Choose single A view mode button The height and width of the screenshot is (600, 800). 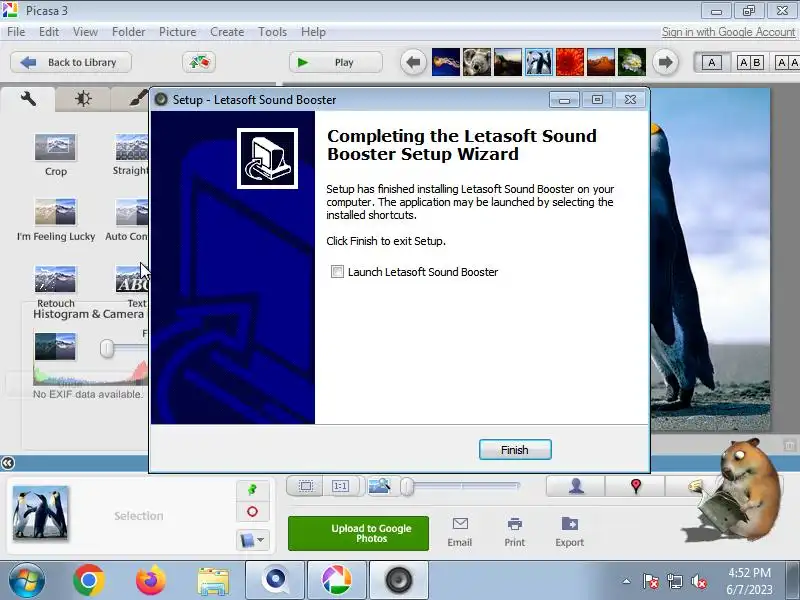pos(711,63)
